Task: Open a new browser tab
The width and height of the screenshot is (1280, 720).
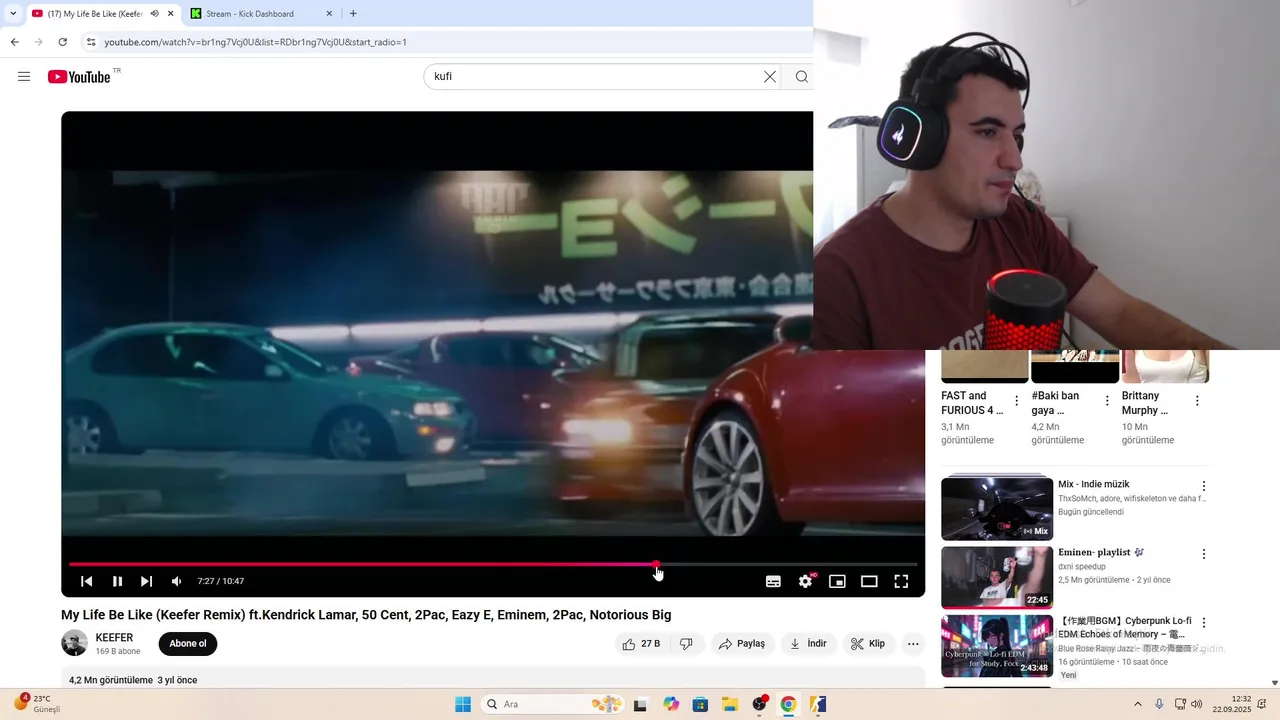Action: coord(353,14)
